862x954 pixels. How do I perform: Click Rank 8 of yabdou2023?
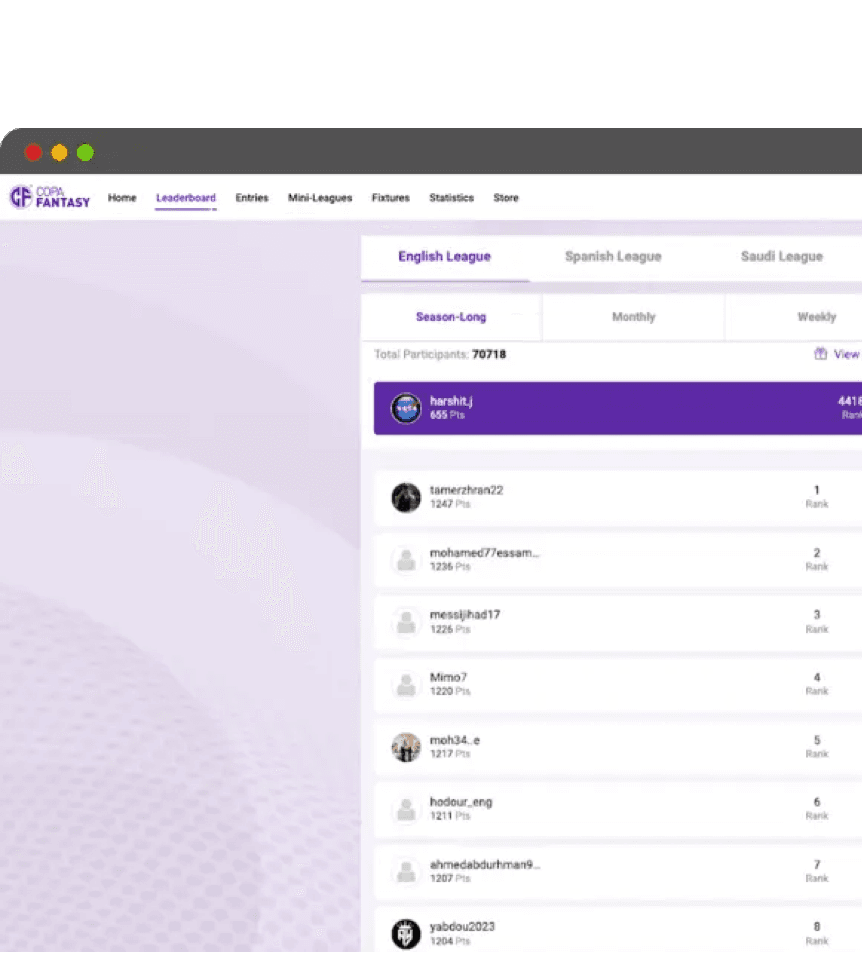(817, 933)
